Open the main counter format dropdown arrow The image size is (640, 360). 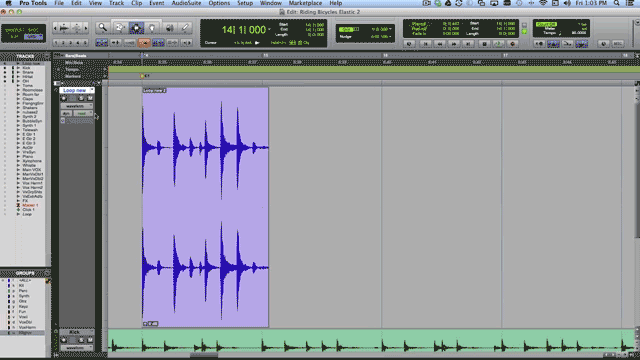[269, 29]
